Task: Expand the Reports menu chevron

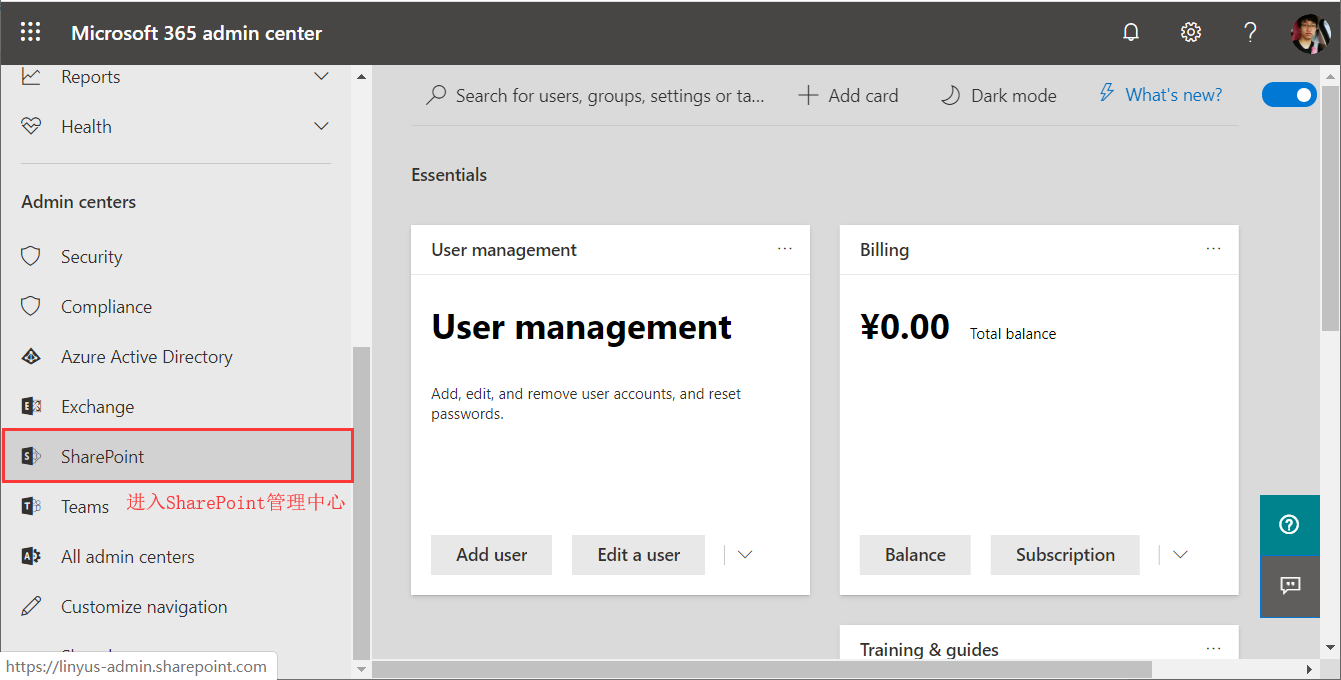Action: (x=321, y=76)
